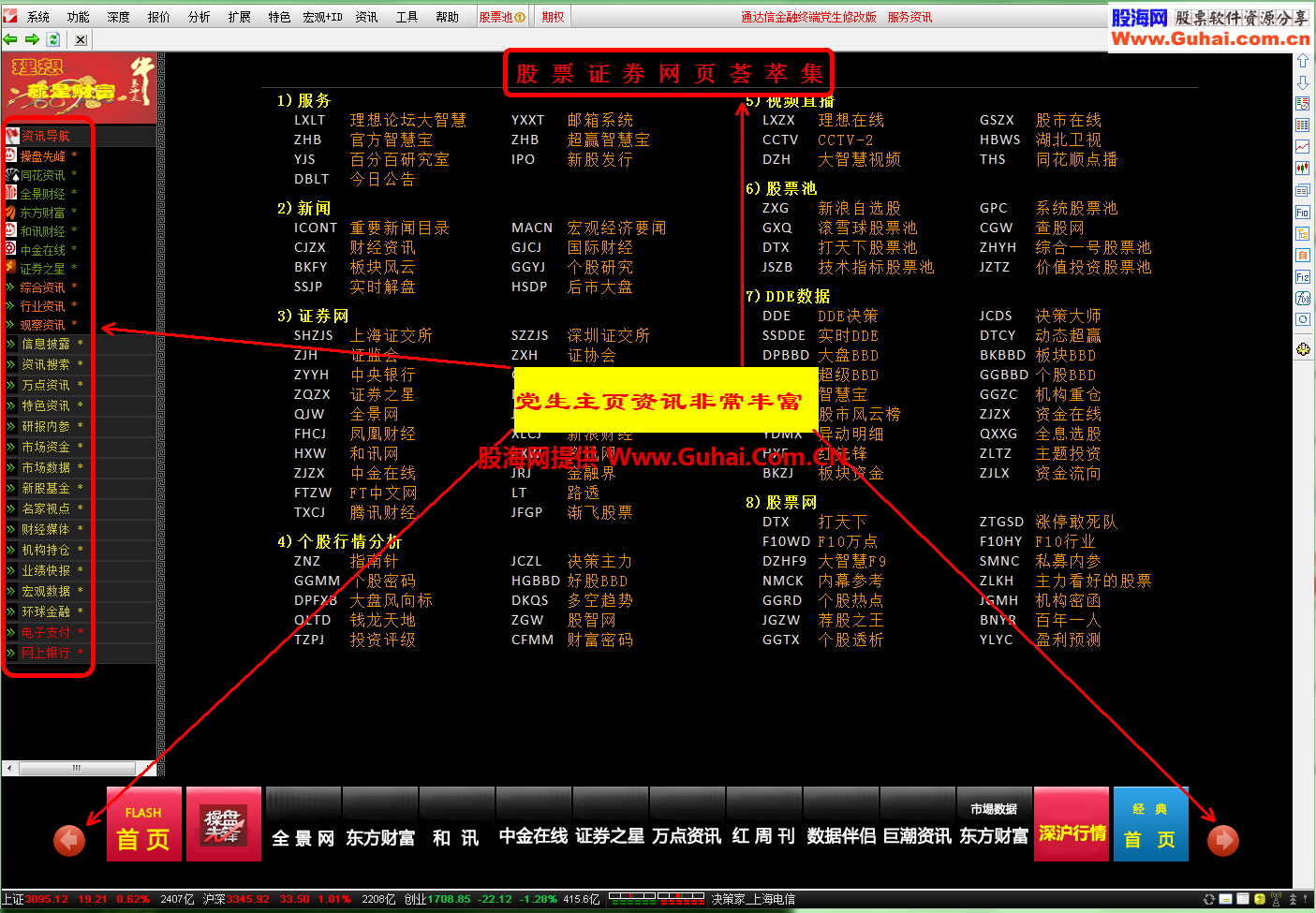Open the 理想论坛大智慧 link
The image size is (1316, 913).
click(x=407, y=120)
